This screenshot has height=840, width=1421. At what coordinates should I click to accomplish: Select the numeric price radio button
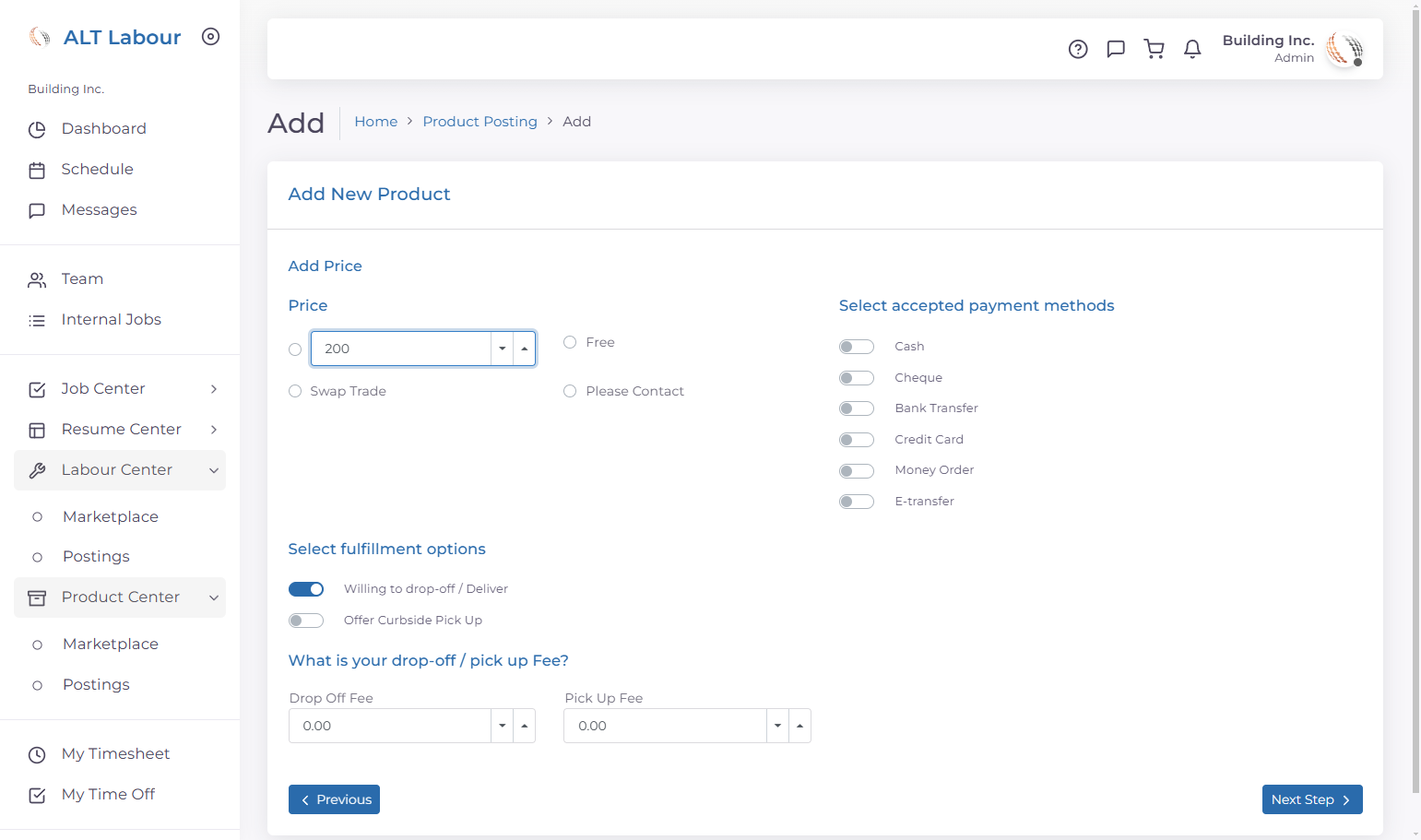coord(295,349)
